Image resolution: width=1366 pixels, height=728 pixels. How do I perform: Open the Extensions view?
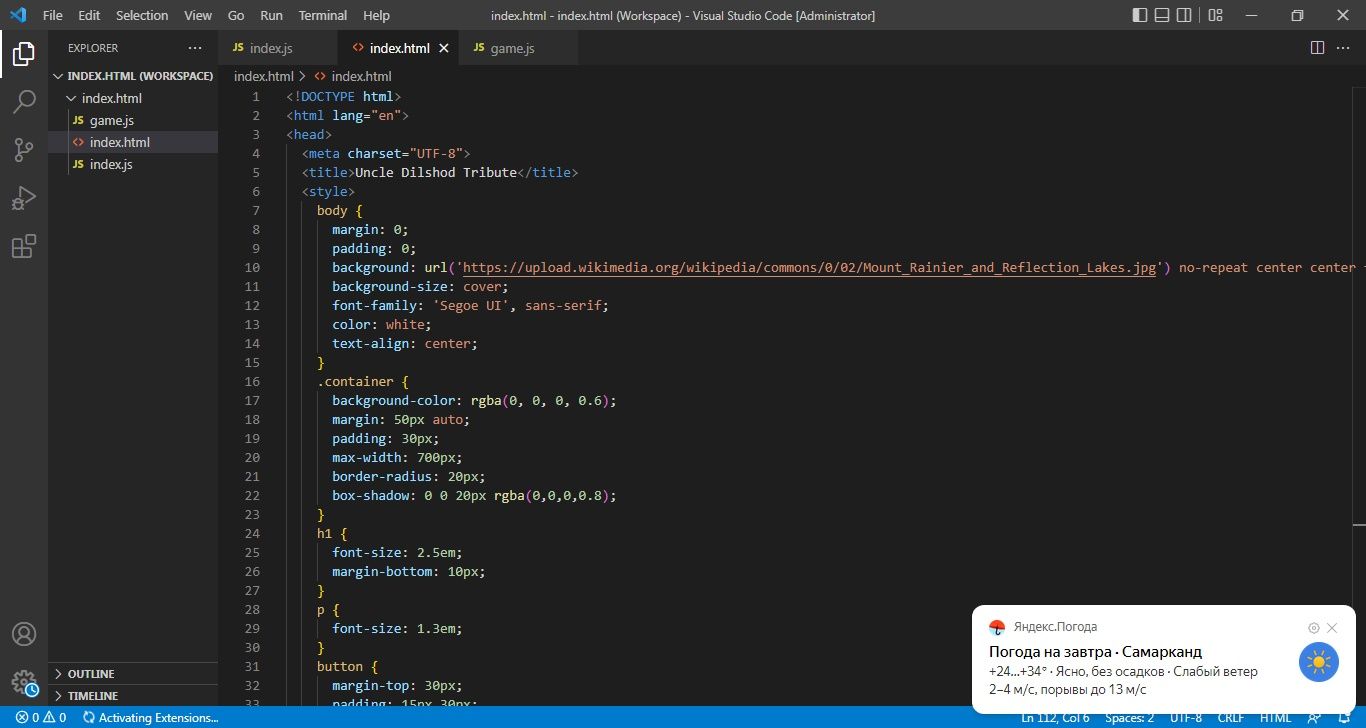(x=24, y=246)
